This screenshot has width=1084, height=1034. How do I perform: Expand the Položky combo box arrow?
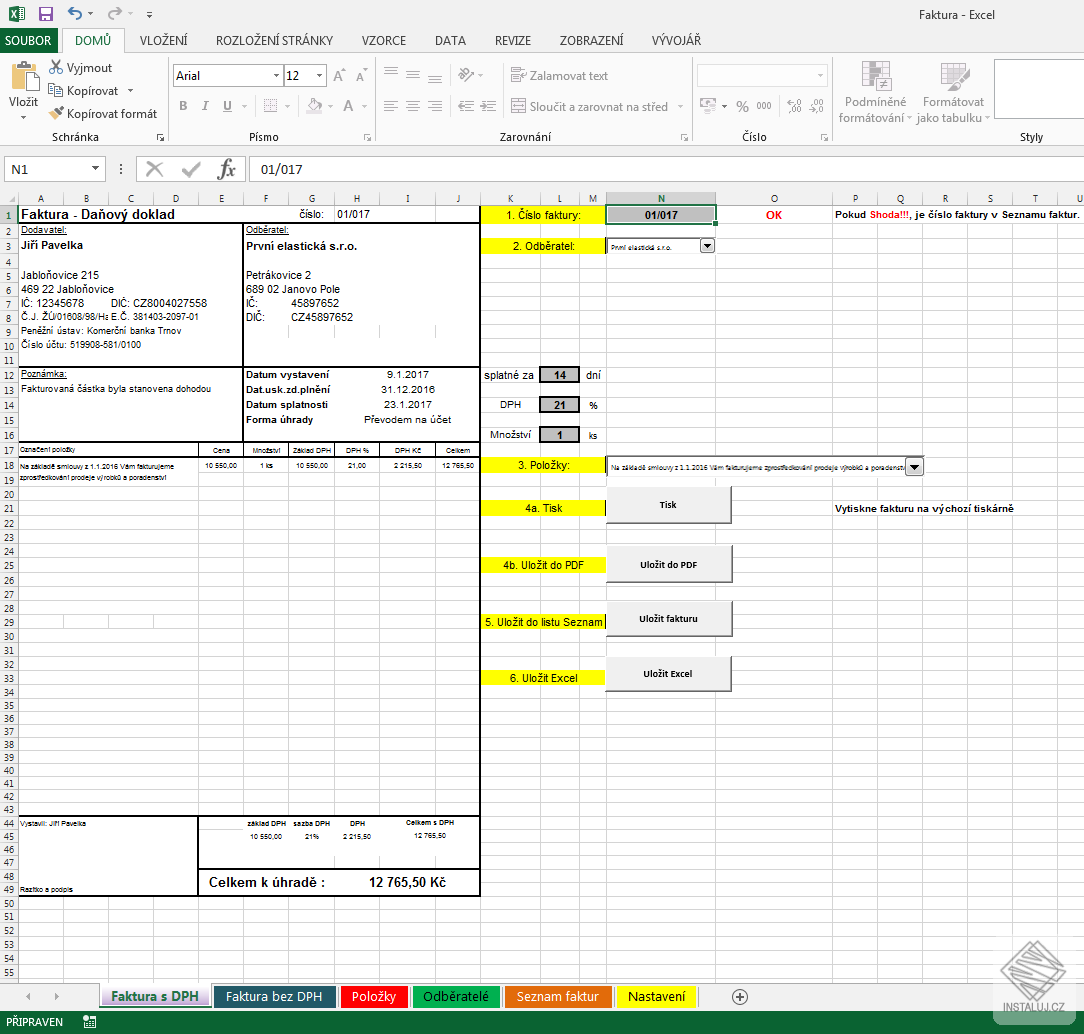click(x=914, y=466)
